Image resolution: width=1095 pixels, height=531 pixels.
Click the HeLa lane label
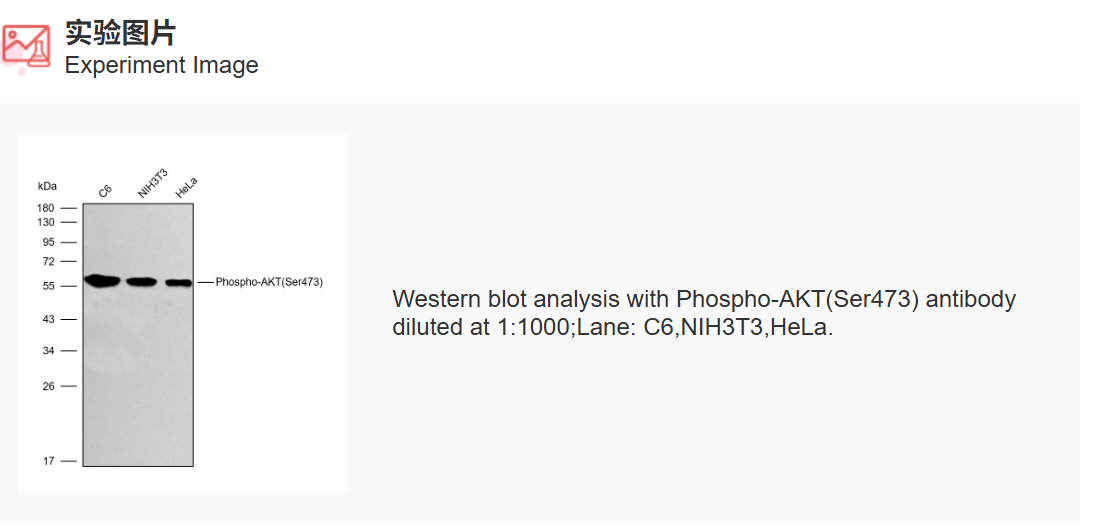point(187,187)
